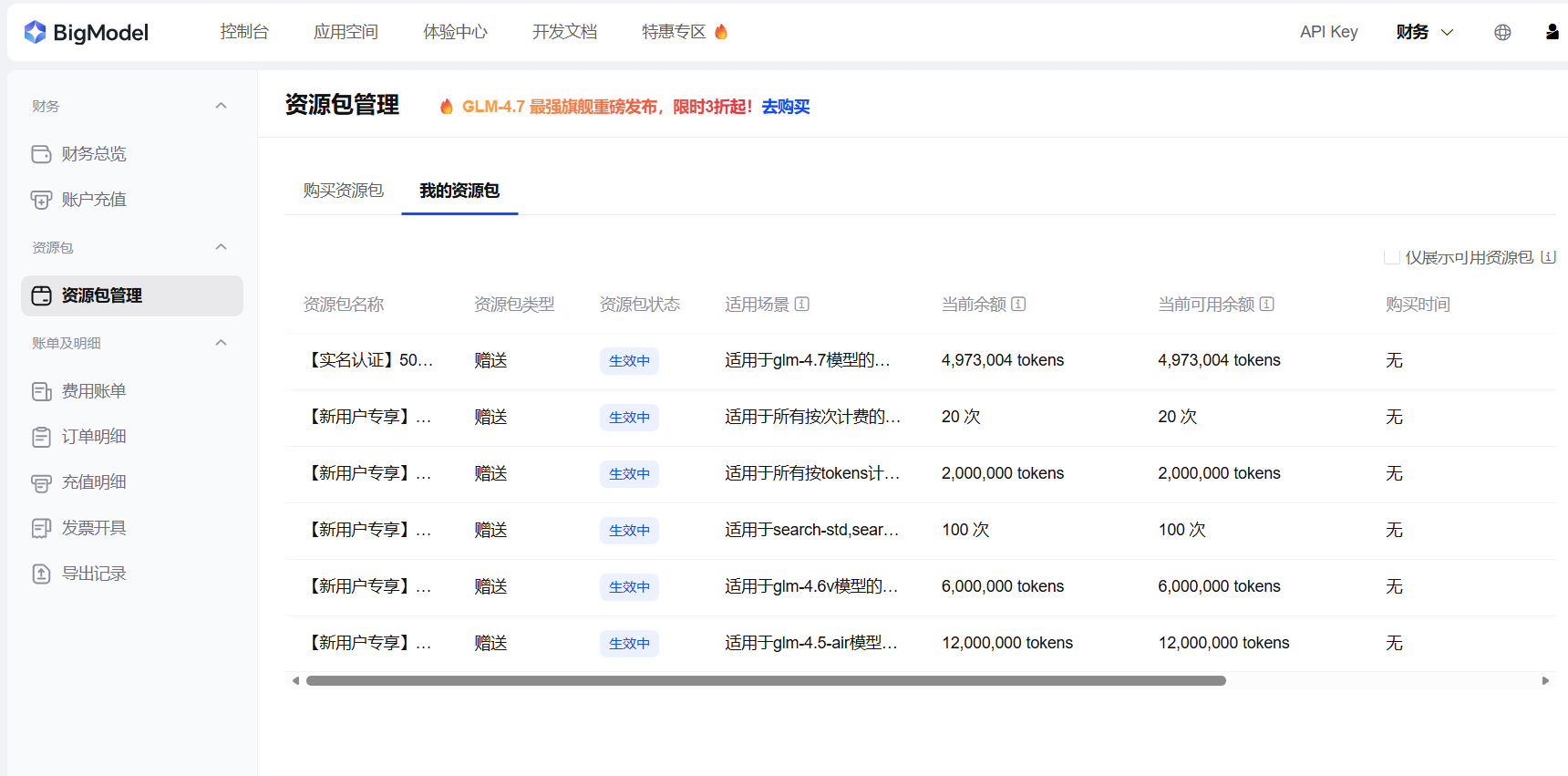
Task: Open the user profile icon
Action: pos(1552,32)
